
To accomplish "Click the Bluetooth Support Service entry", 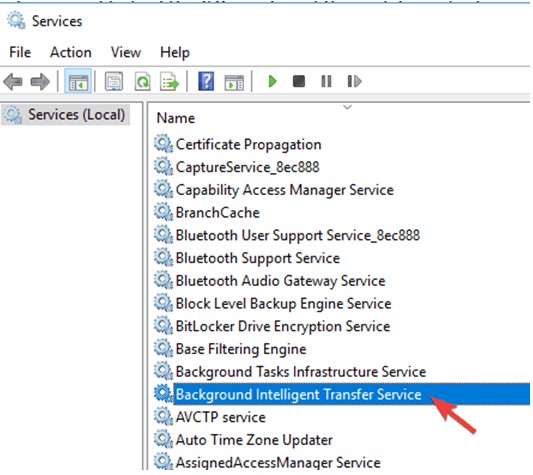I will point(257,258).
